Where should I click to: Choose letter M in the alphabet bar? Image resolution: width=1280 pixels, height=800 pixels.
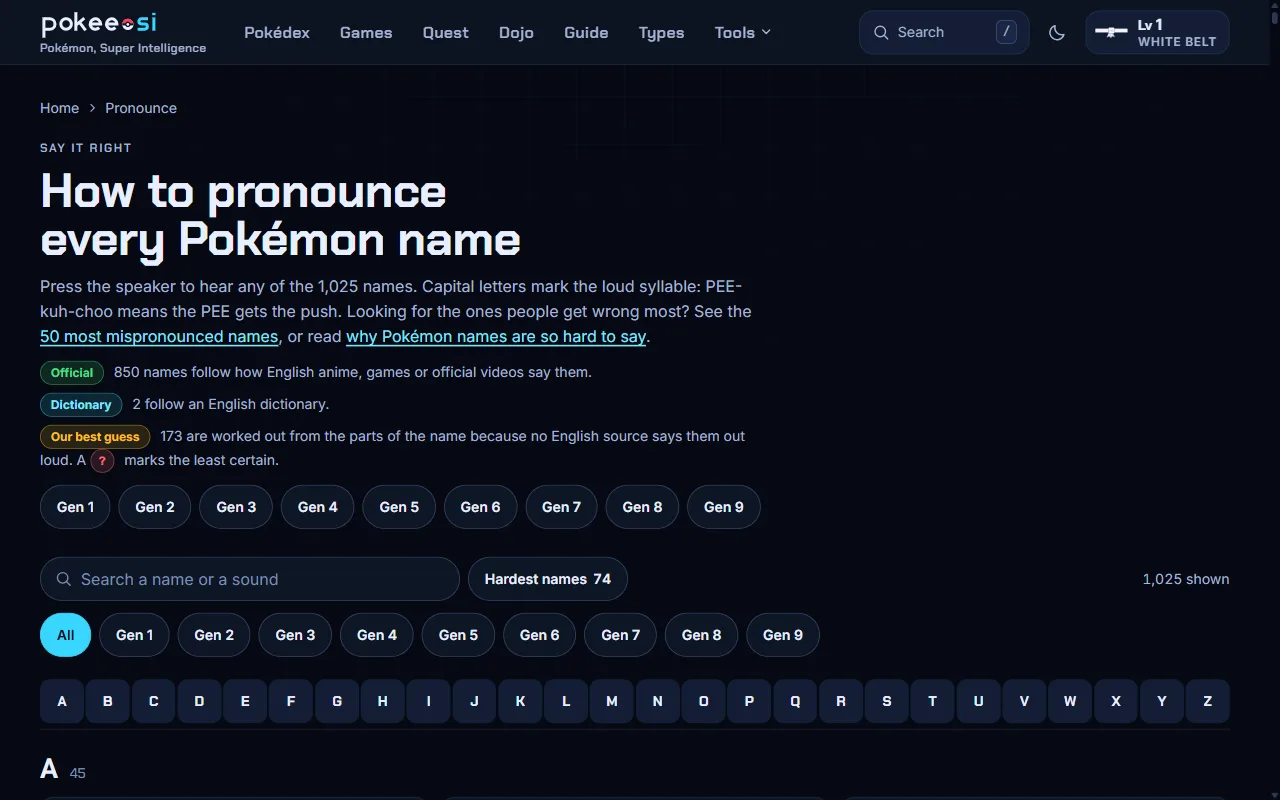[x=612, y=701]
